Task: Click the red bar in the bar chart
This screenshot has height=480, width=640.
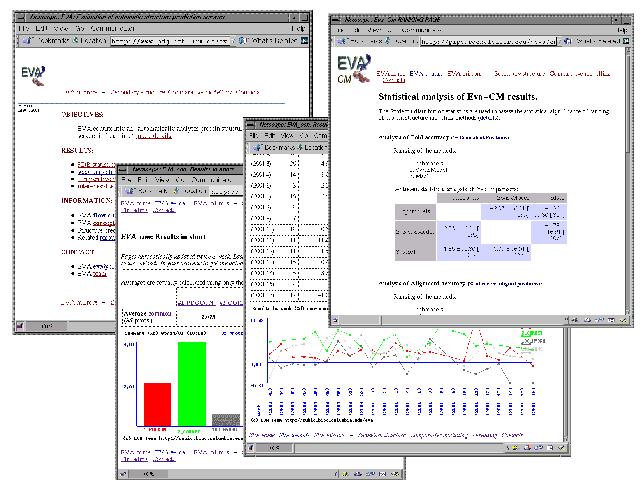Action: coord(158,404)
